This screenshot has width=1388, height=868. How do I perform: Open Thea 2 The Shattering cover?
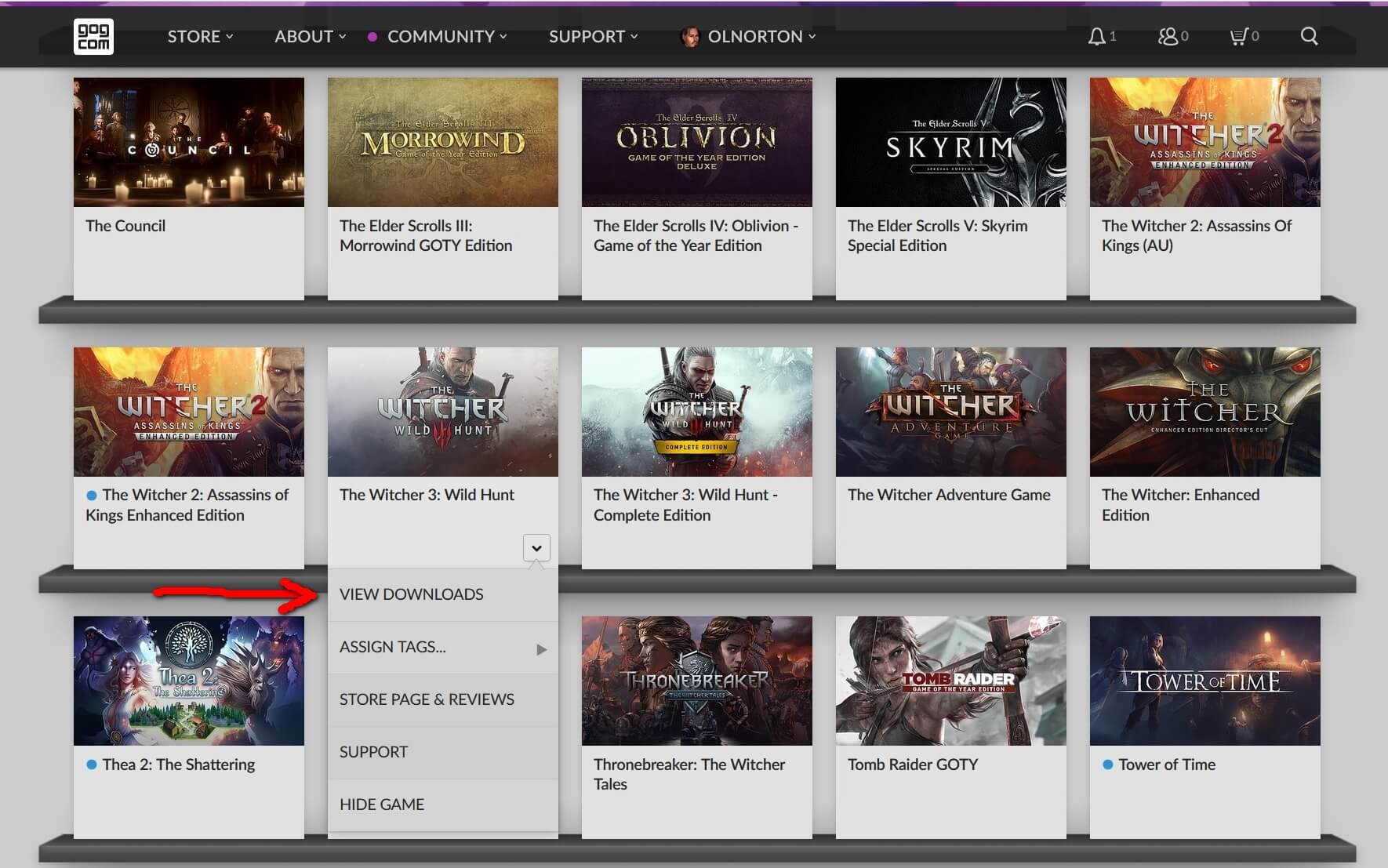tap(189, 681)
